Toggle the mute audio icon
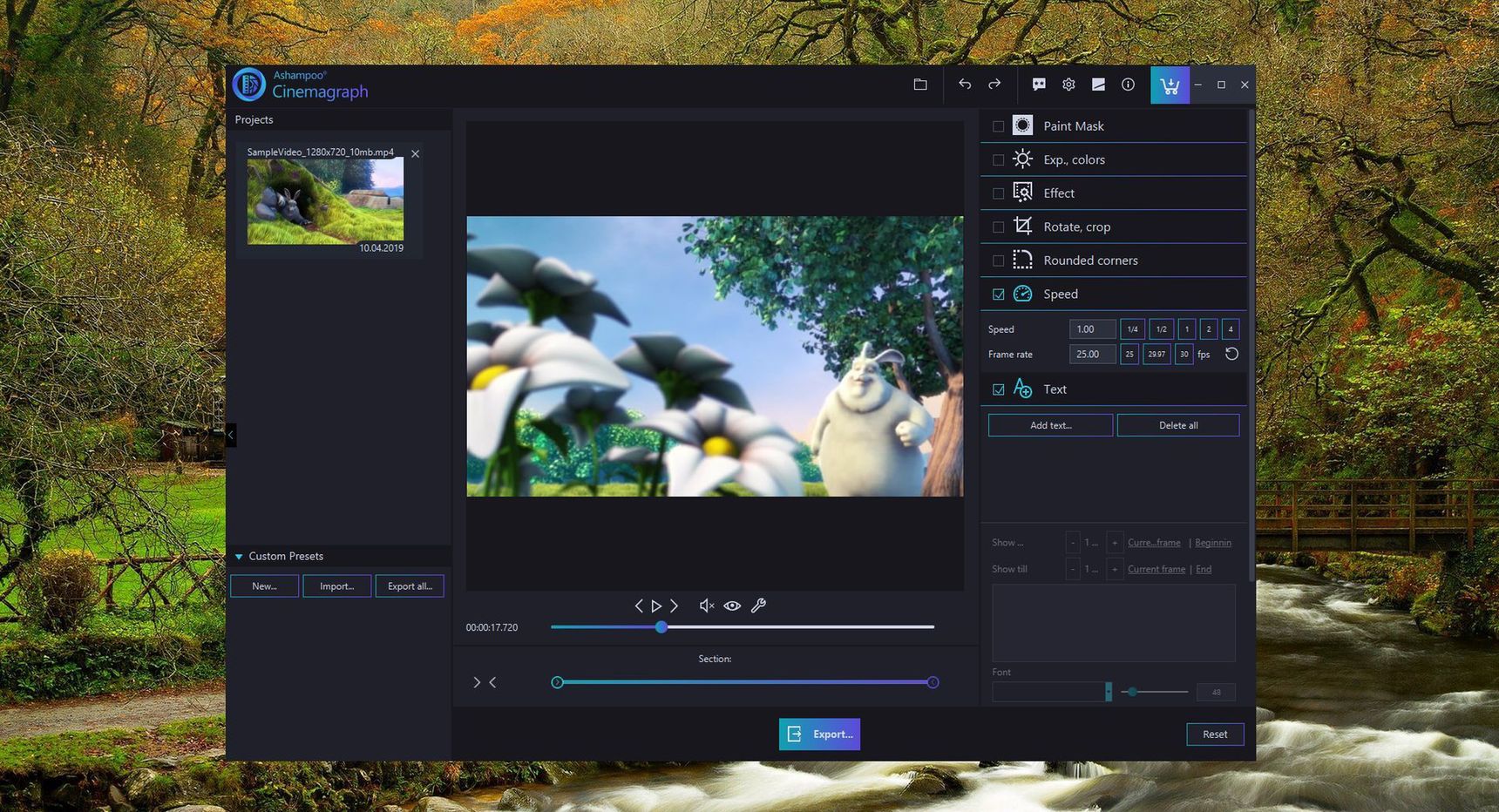 [707, 606]
